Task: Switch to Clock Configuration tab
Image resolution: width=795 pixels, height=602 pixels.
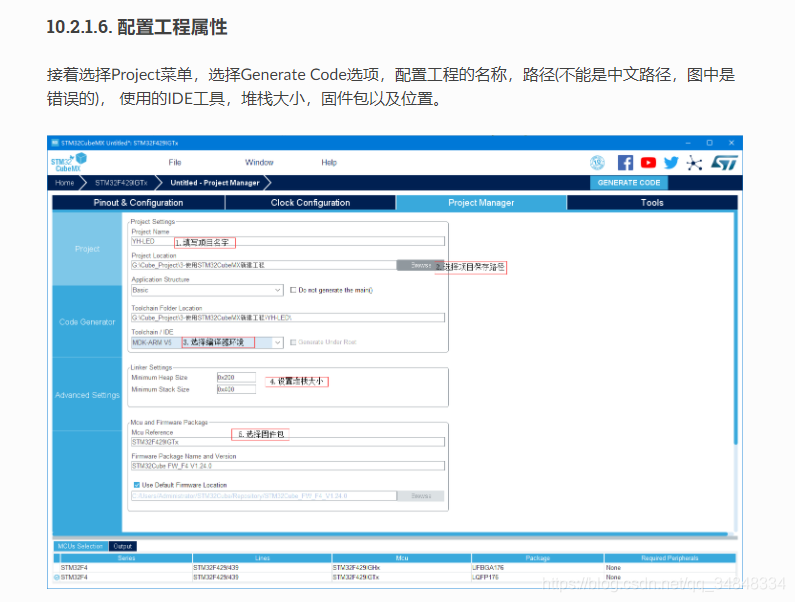Action: tap(310, 202)
